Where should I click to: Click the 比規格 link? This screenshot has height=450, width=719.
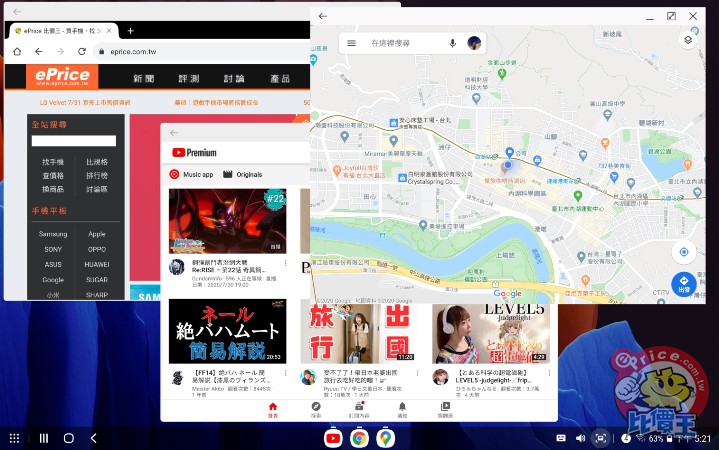click(97, 162)
